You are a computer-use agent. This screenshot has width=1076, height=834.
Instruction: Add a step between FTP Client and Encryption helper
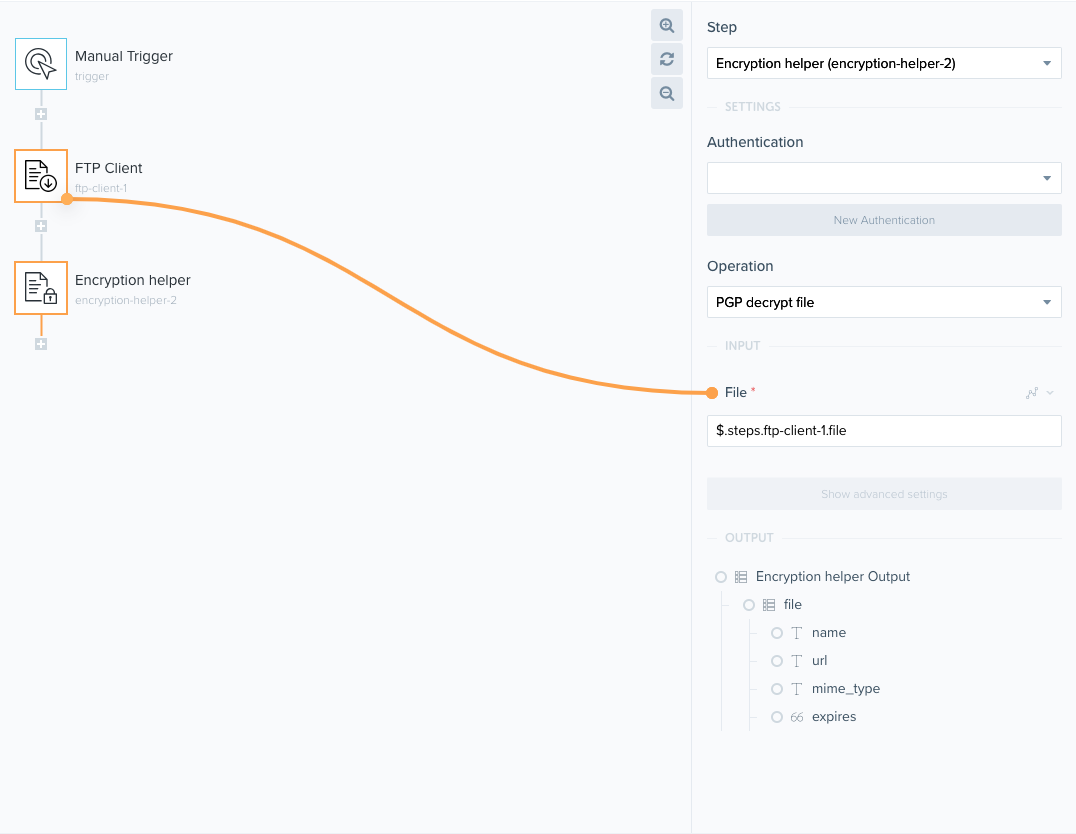41,226
